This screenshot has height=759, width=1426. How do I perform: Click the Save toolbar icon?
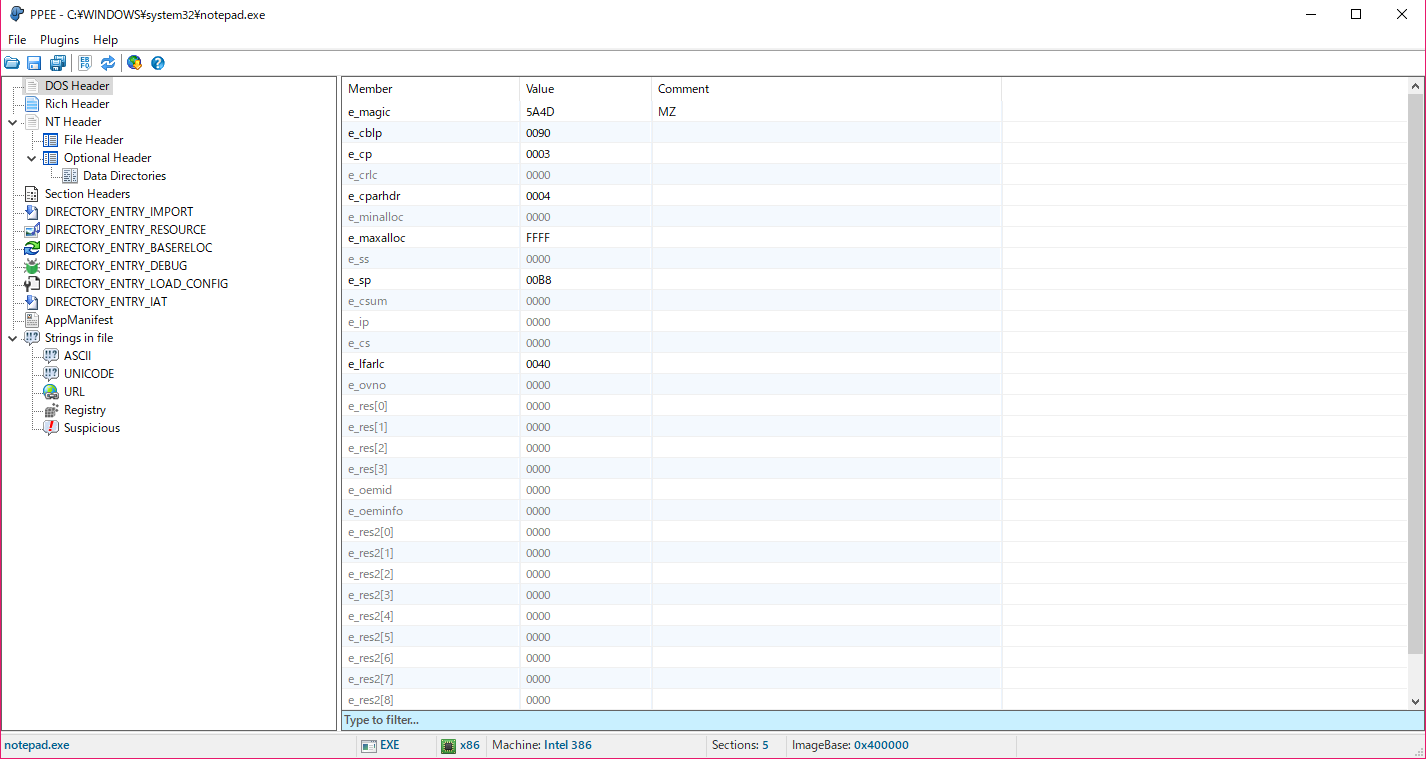point(34,62)
